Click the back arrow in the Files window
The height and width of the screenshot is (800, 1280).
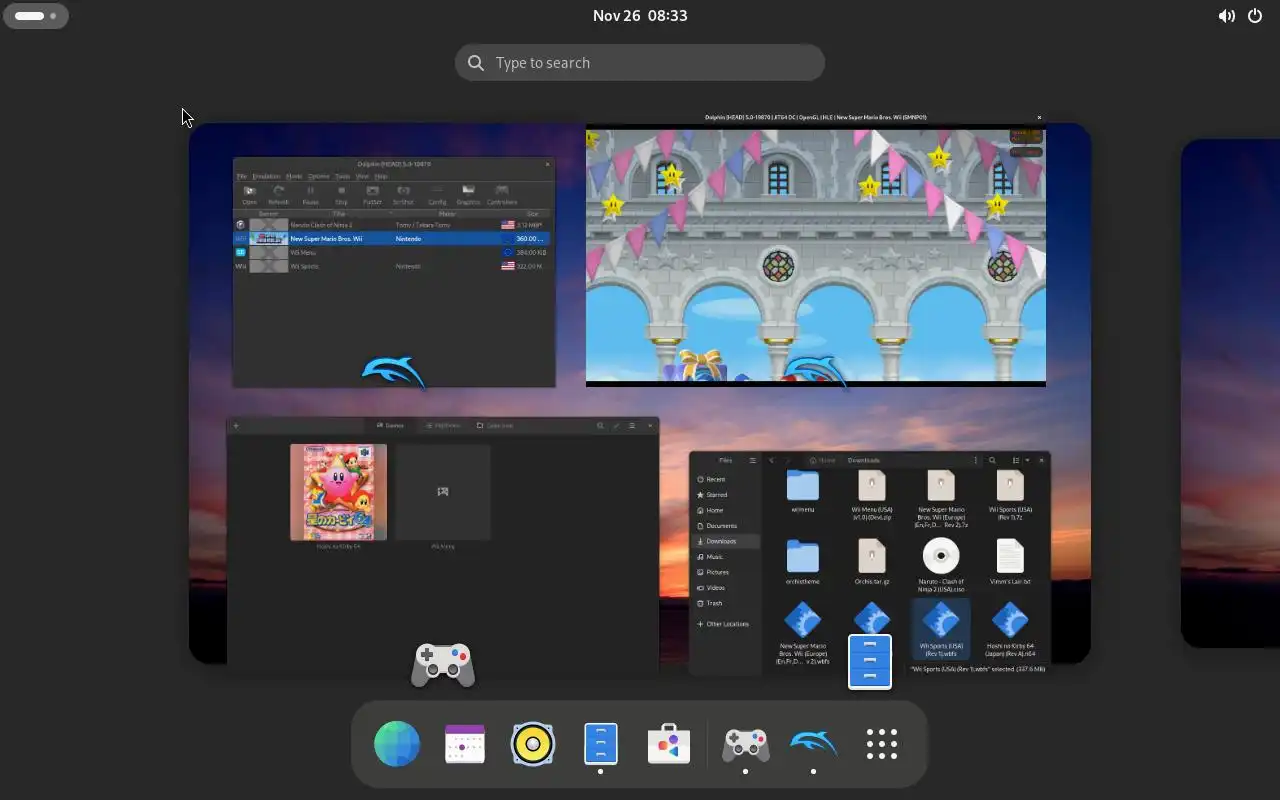(x=771, y=461)
